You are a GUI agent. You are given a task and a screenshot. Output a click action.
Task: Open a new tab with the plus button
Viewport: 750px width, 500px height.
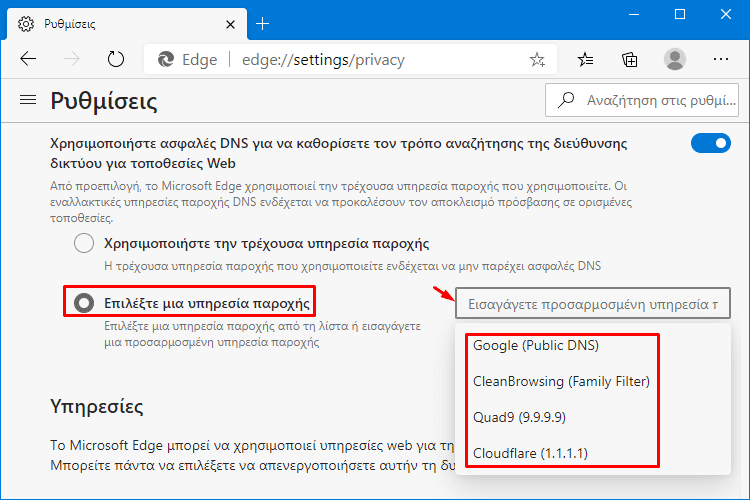point(263,23)
